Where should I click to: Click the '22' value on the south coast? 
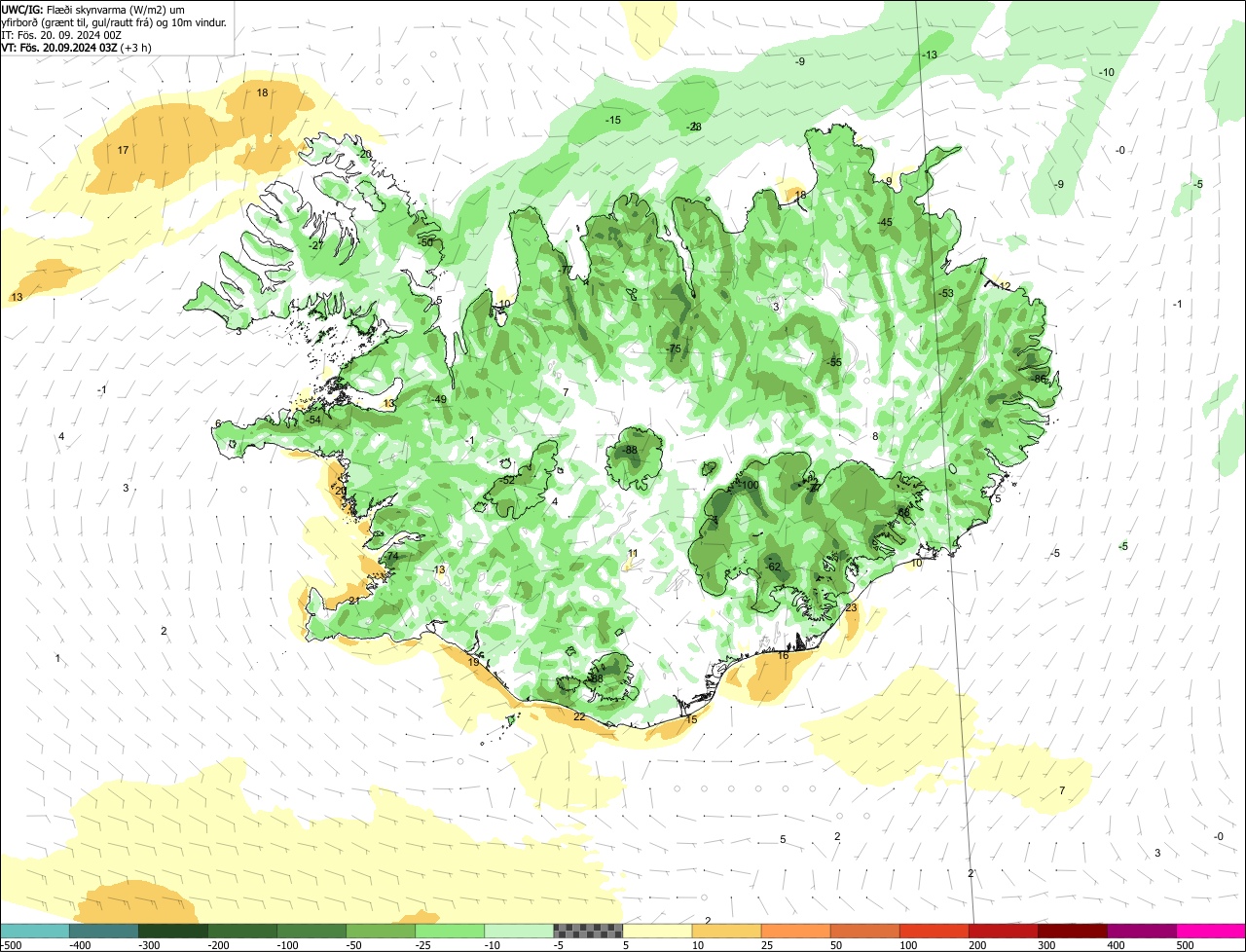tap(579, 716)
